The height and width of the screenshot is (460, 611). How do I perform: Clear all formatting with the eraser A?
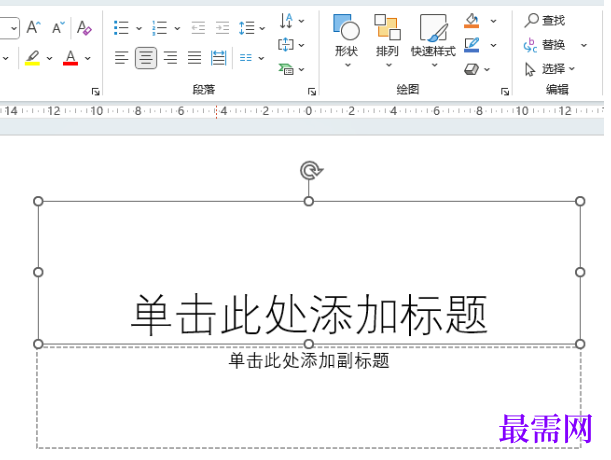pos(84,28)
